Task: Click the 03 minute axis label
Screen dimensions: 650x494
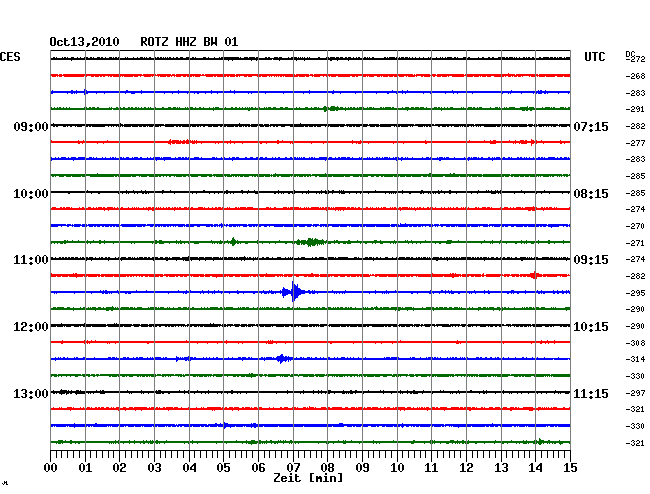Action: [155, 468]
